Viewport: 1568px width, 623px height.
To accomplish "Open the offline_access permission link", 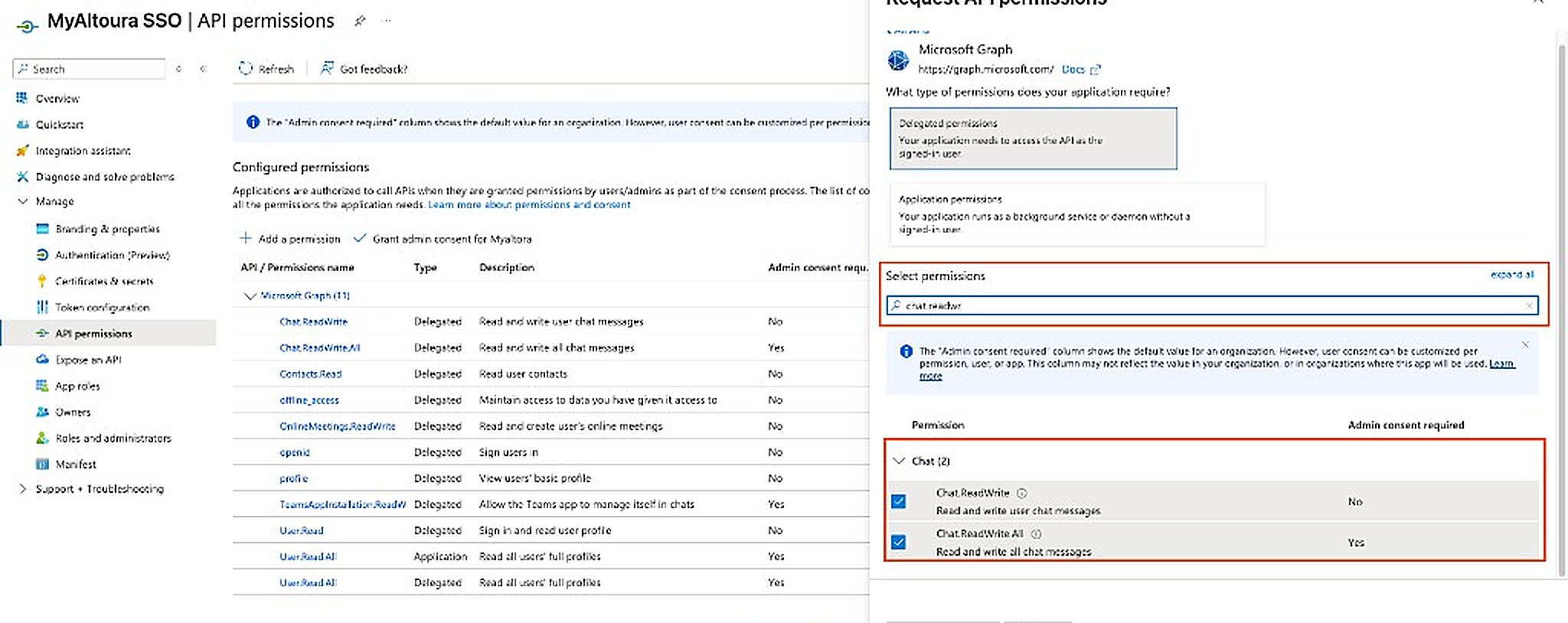I will coord(309,400).
